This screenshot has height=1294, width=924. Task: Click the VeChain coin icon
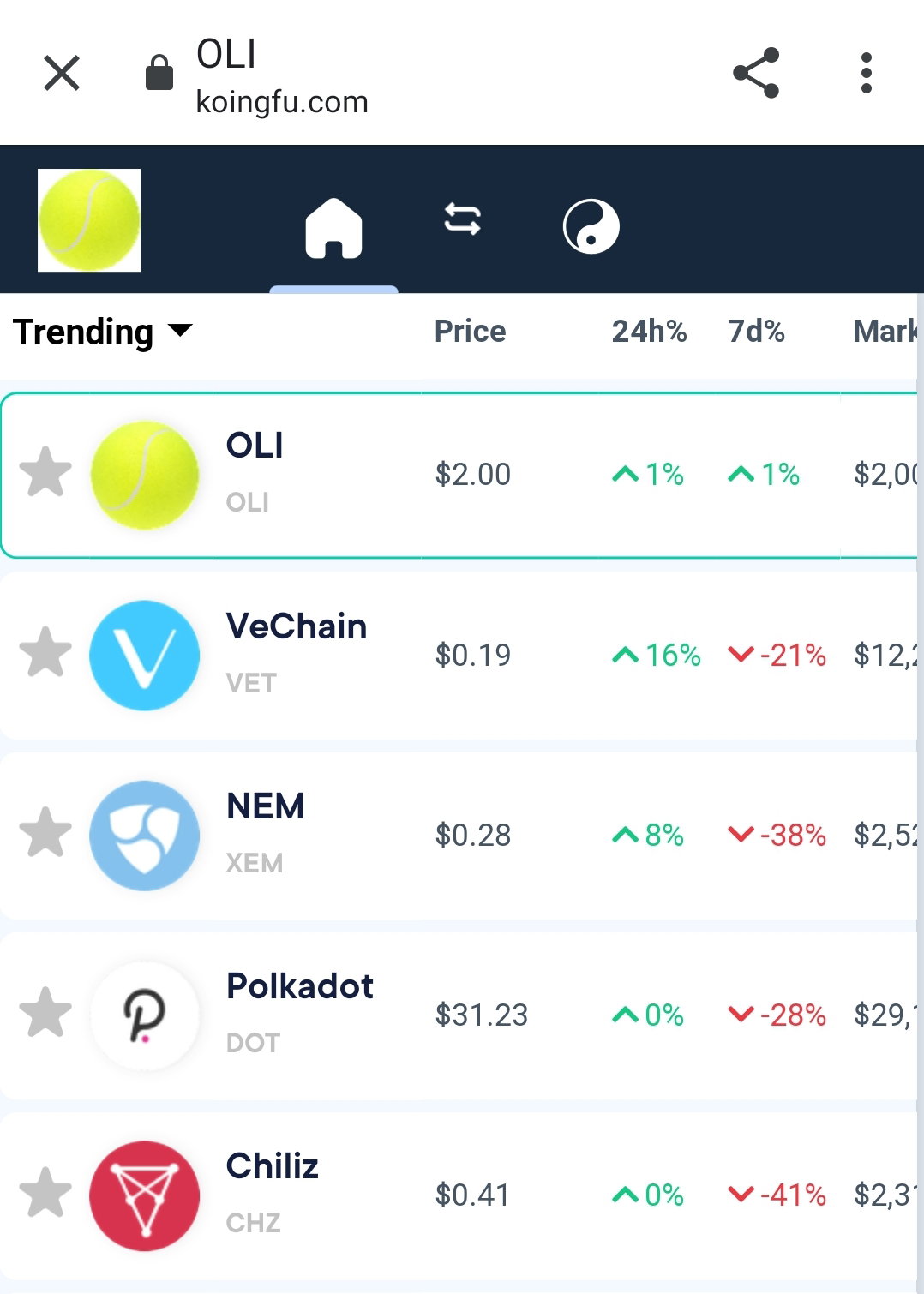point(144,656)
